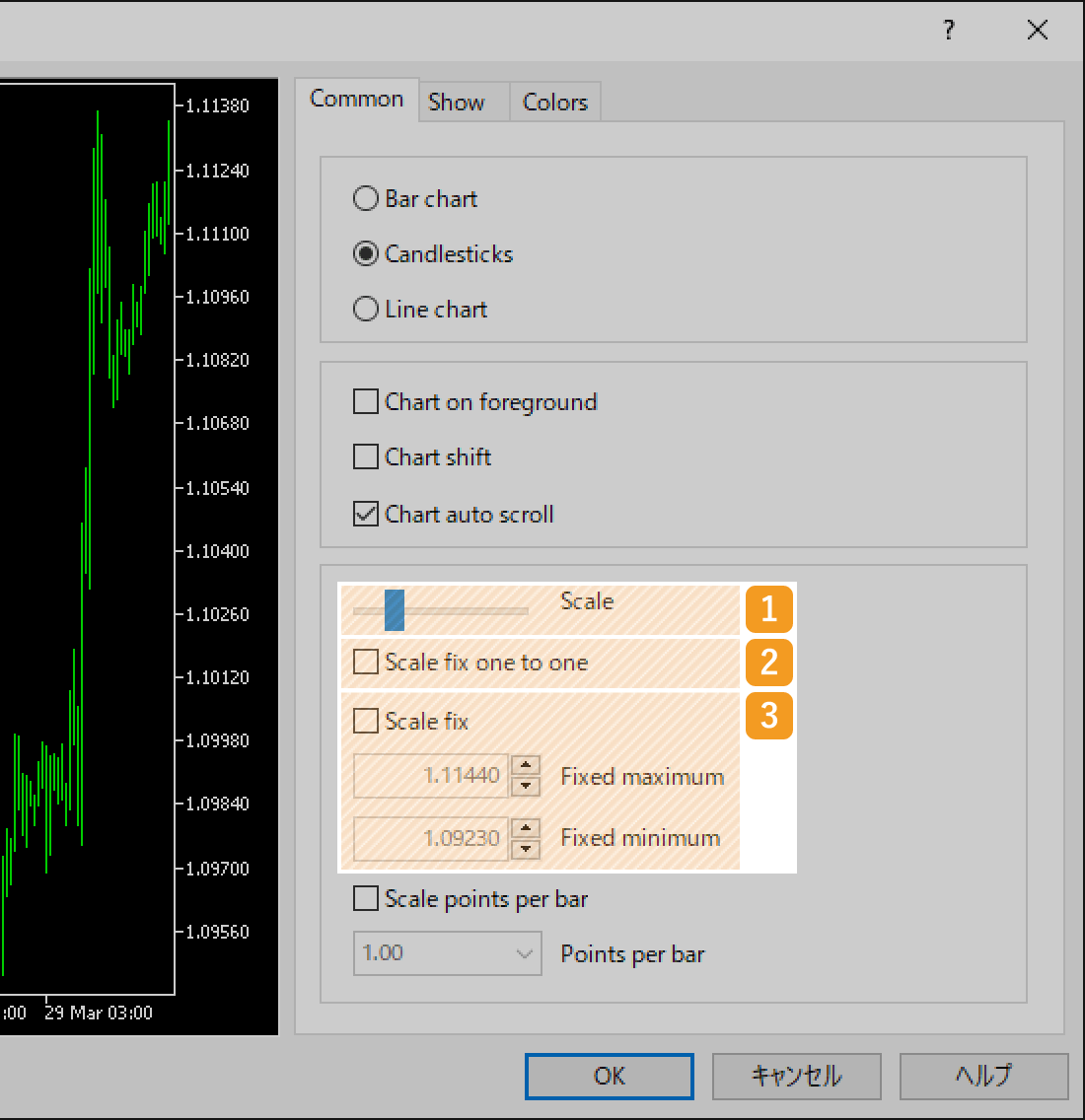Increase Fixed minimum with its up arrow
The image size is (1085, 1120).
(x=526, y=829)
